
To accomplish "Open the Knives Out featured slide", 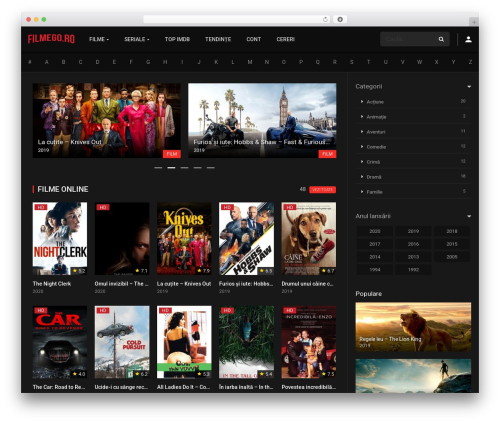I will coord(107,120).
